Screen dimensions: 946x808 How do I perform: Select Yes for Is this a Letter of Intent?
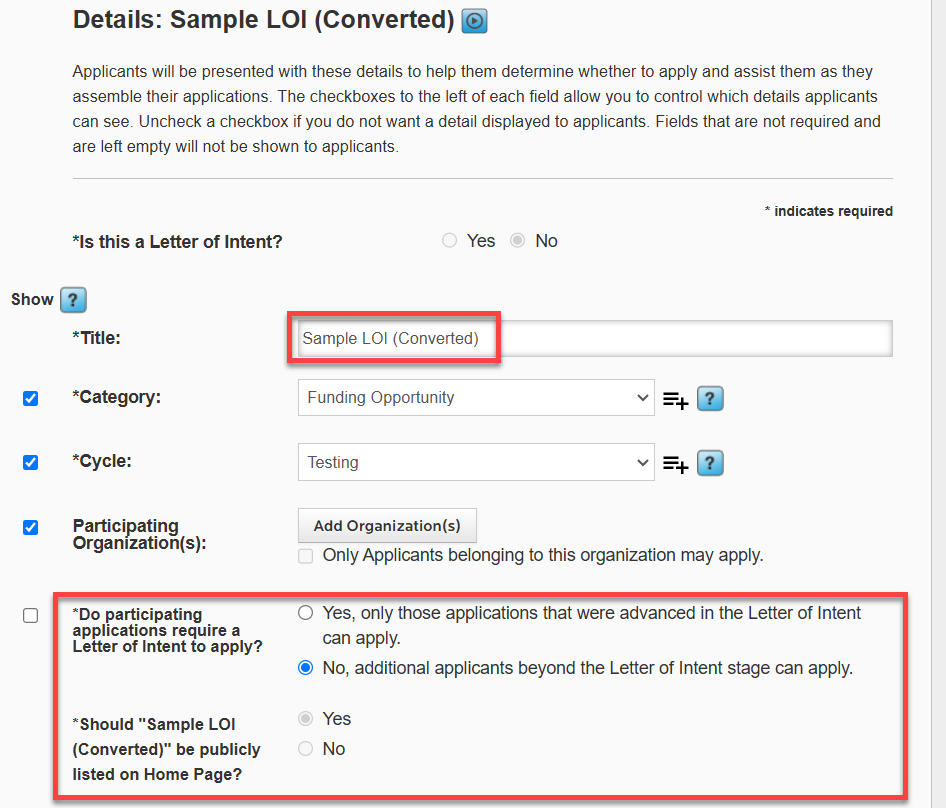coord(449,240)
